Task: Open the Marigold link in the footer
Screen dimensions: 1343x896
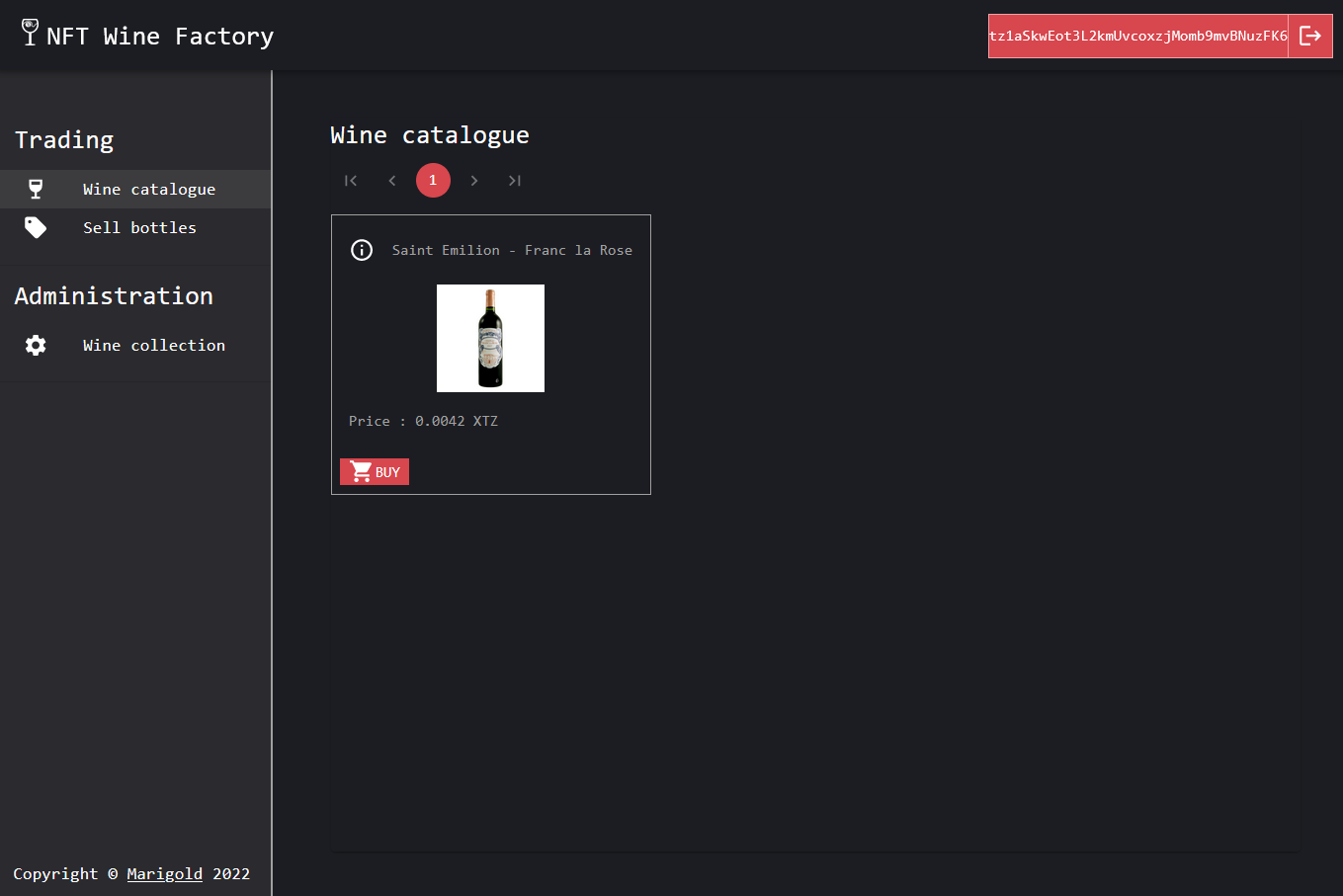Action: point(164,873)
